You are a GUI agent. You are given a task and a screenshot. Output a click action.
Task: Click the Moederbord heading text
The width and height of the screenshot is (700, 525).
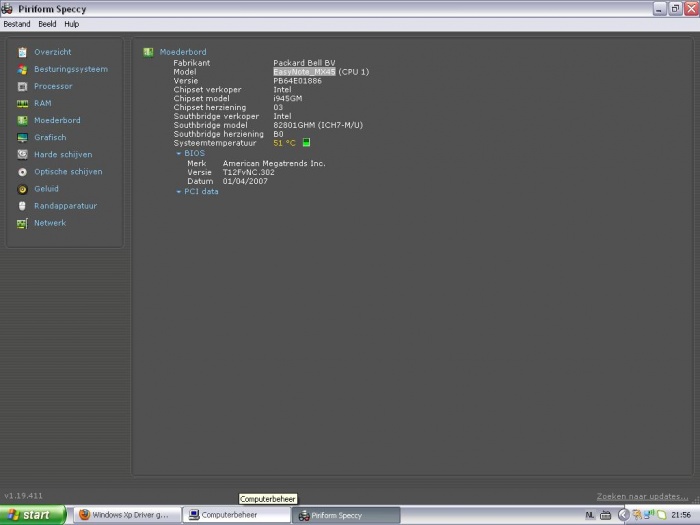coord(183,52)
